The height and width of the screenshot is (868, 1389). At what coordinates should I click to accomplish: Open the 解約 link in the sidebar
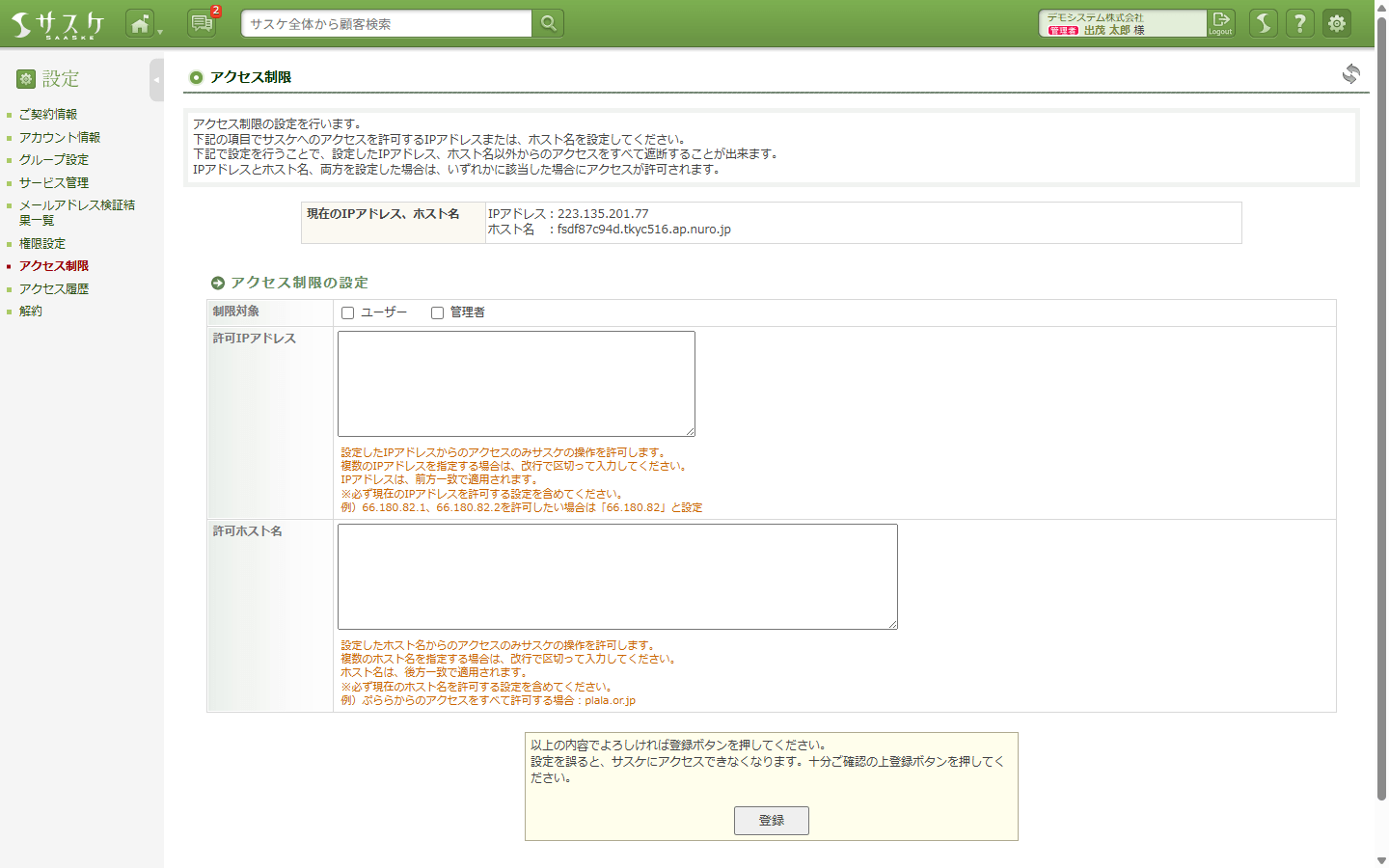tap(30, 311)
